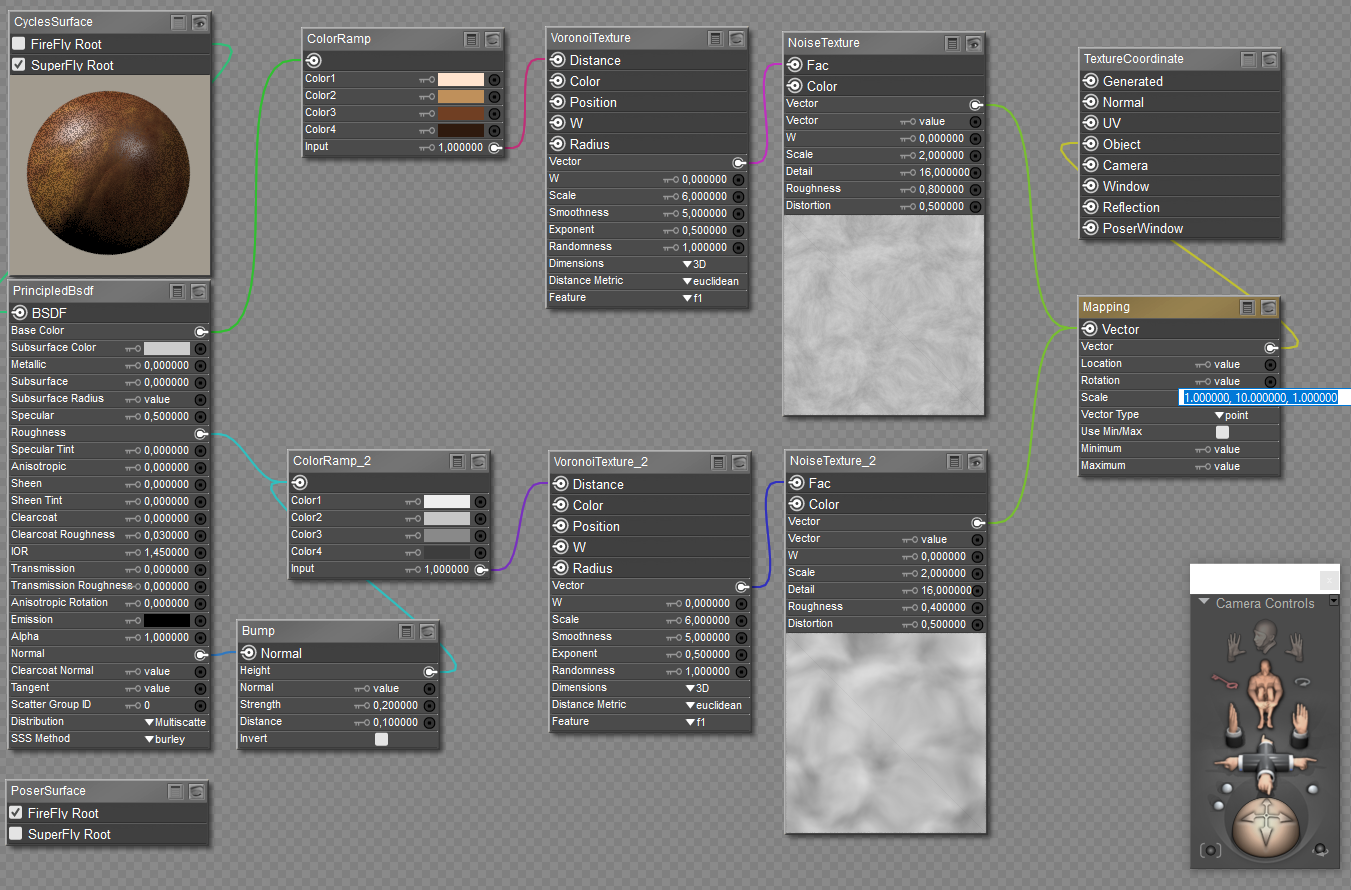Pick the Emission black swatch
Screen dimensions: 1351x890
click(167, 620)
